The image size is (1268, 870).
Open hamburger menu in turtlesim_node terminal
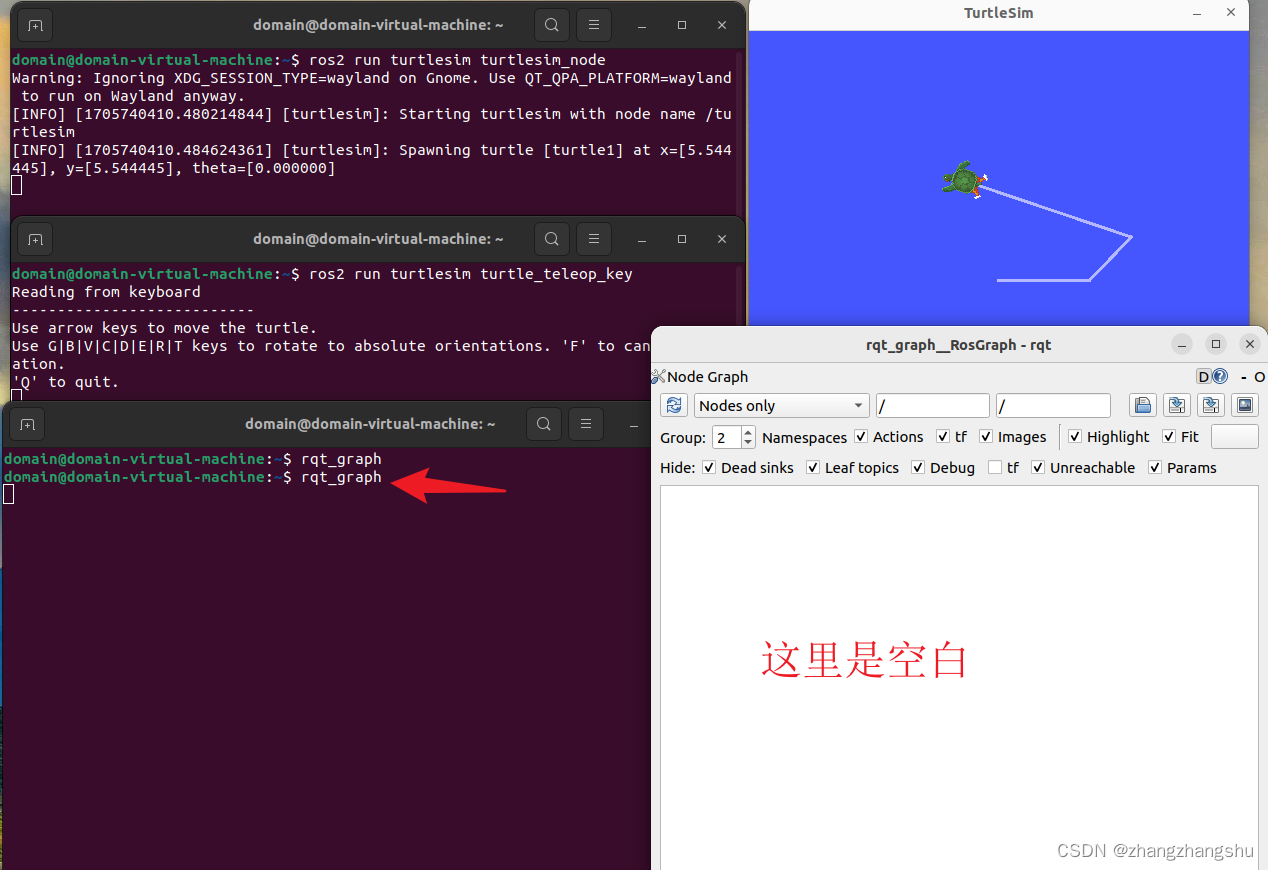594,24
